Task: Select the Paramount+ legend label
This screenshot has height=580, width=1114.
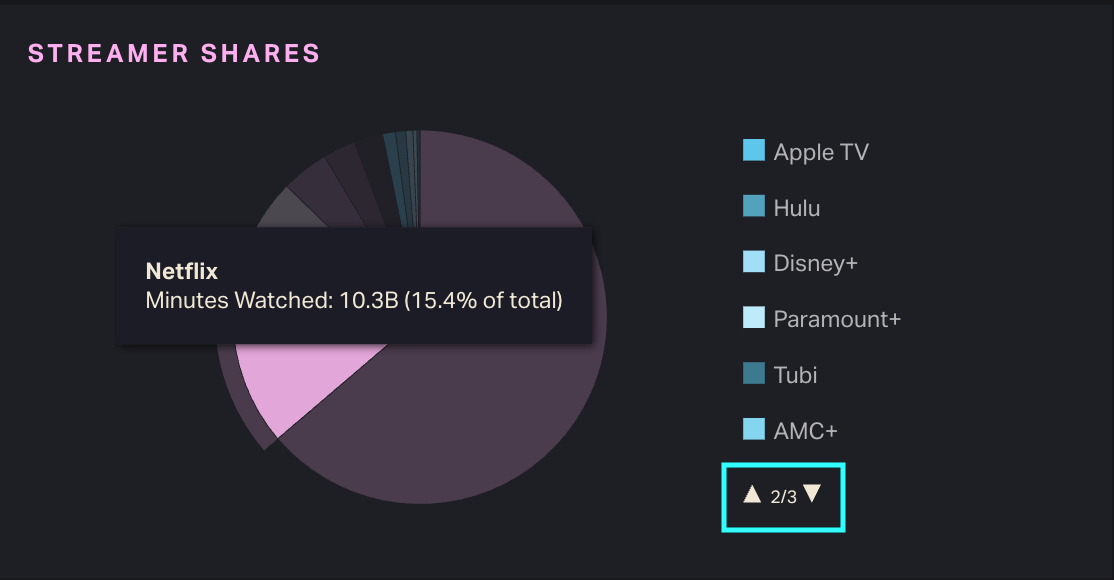Action: pyautogui.click(x=837, y=319)
